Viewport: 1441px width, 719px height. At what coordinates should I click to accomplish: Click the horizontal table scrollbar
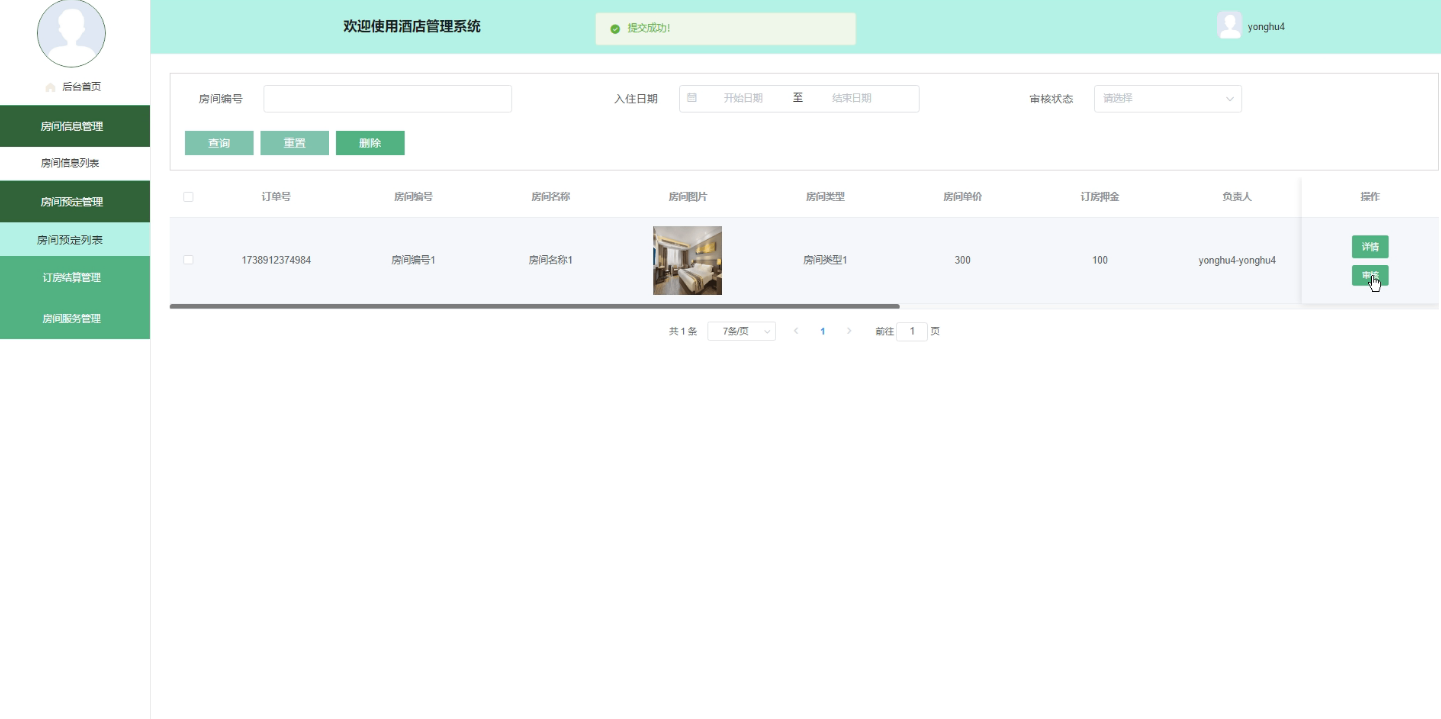pos(534,306)
